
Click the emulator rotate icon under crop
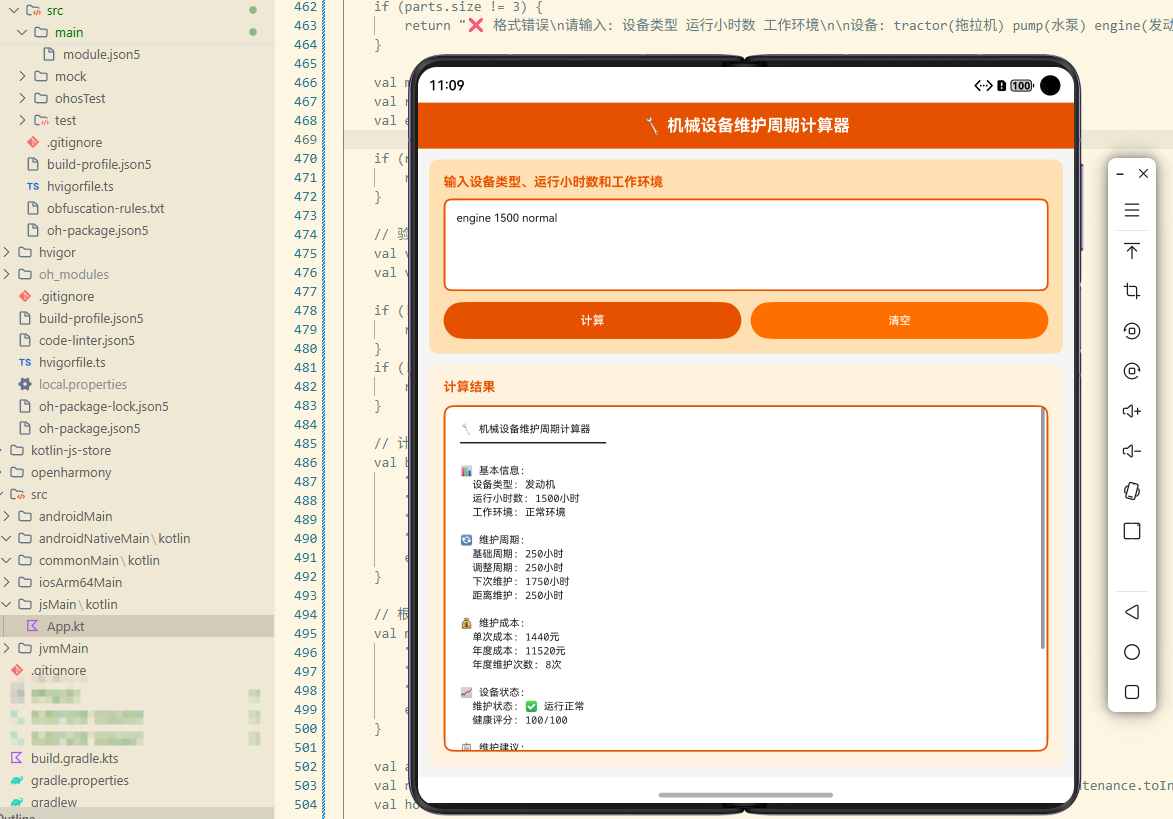pos(1132,331)
